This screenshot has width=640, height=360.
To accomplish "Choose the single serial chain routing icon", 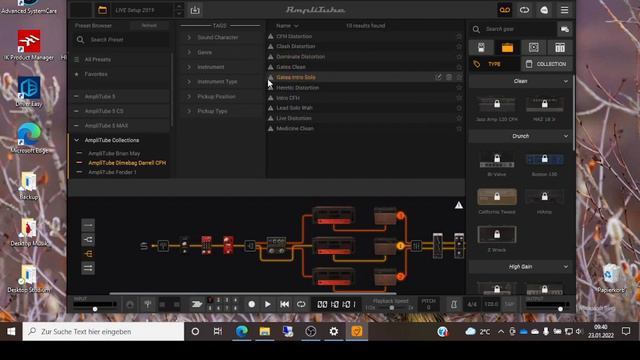I will 88,225.
